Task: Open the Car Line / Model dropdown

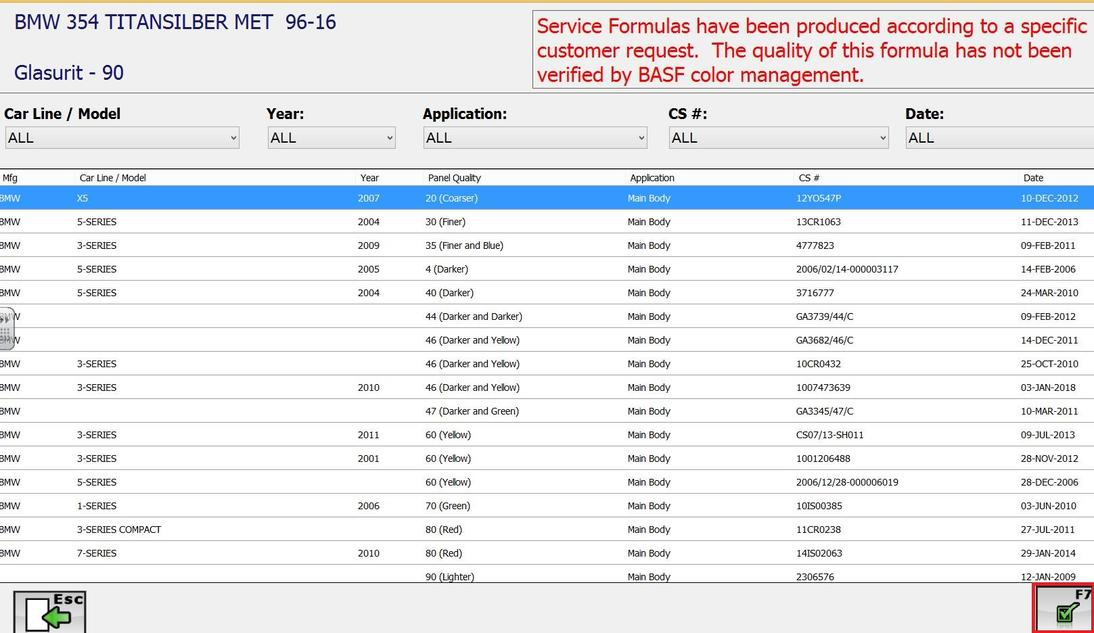Action: click(x=121, y=138)
